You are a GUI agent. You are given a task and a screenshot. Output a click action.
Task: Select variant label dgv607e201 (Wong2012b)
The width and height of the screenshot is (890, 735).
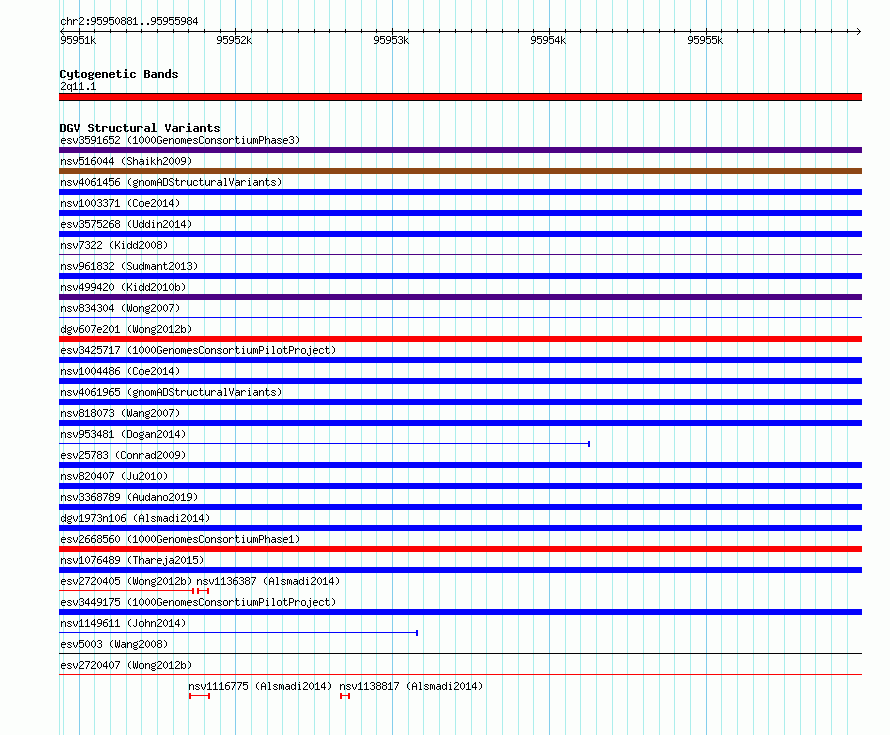tap(126, 329)
